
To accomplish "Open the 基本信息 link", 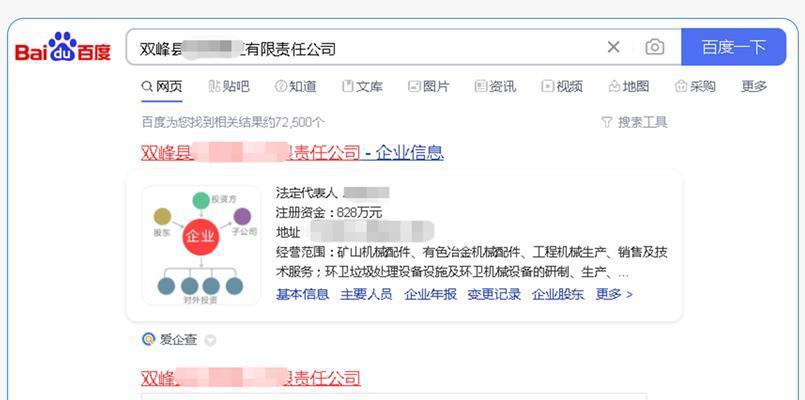I will coord(302,294).
